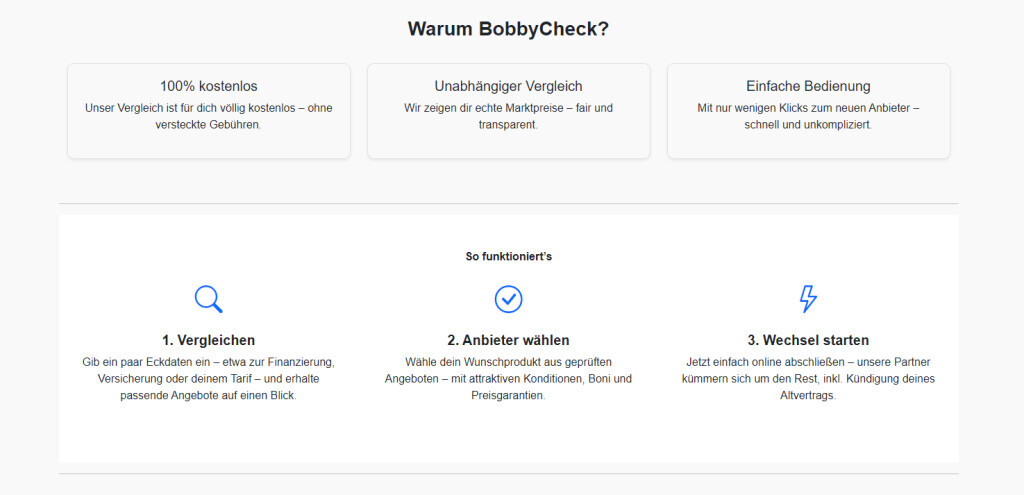This screenshot has height=495, width=1024.
Task: Click the 'schnell und unkompliziert' card text
Action: [x=808, y=116]
